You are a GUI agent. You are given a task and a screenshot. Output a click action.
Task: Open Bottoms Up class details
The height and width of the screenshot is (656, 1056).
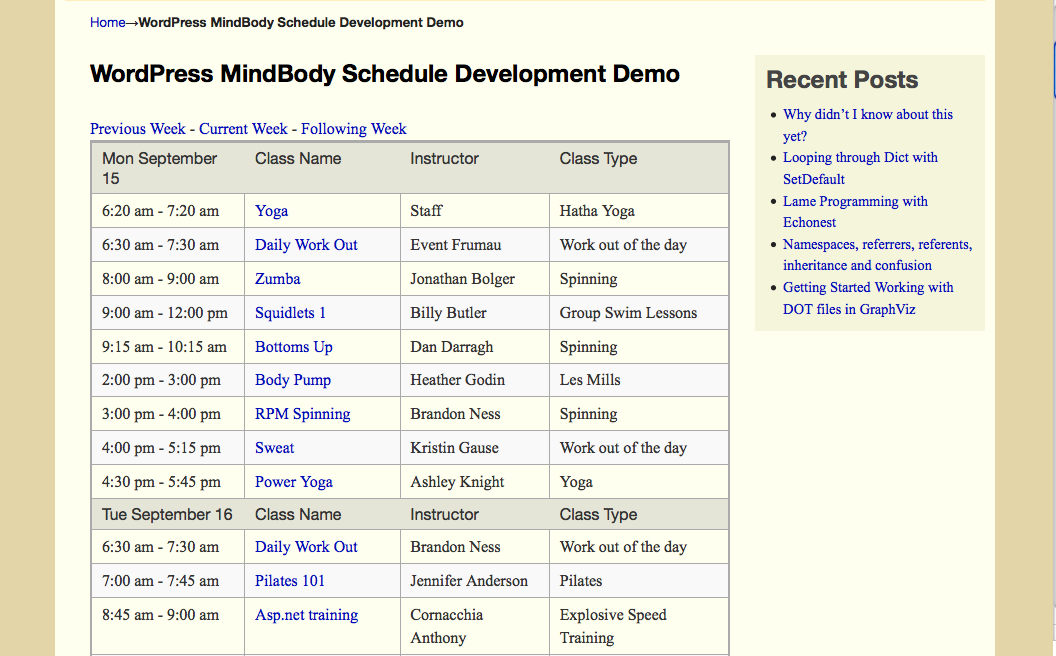click(294, 347)
